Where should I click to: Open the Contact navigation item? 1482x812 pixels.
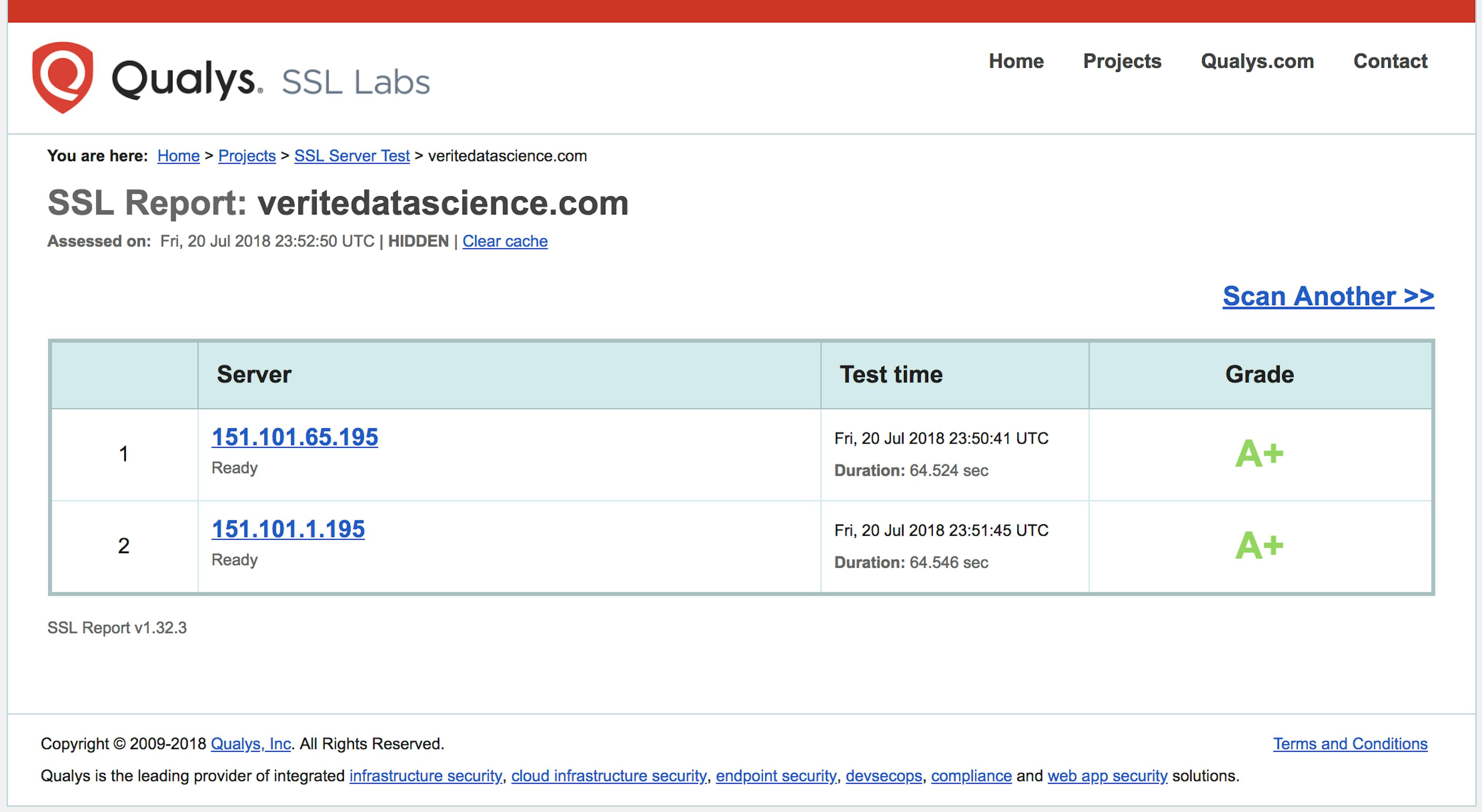click(x=1390, y=61)
